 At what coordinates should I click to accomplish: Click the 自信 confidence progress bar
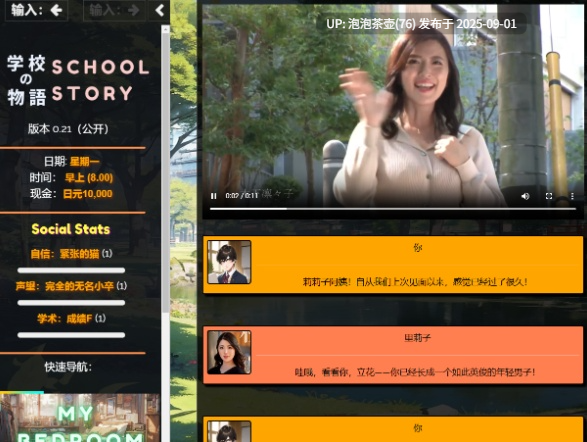coord(71,270)
